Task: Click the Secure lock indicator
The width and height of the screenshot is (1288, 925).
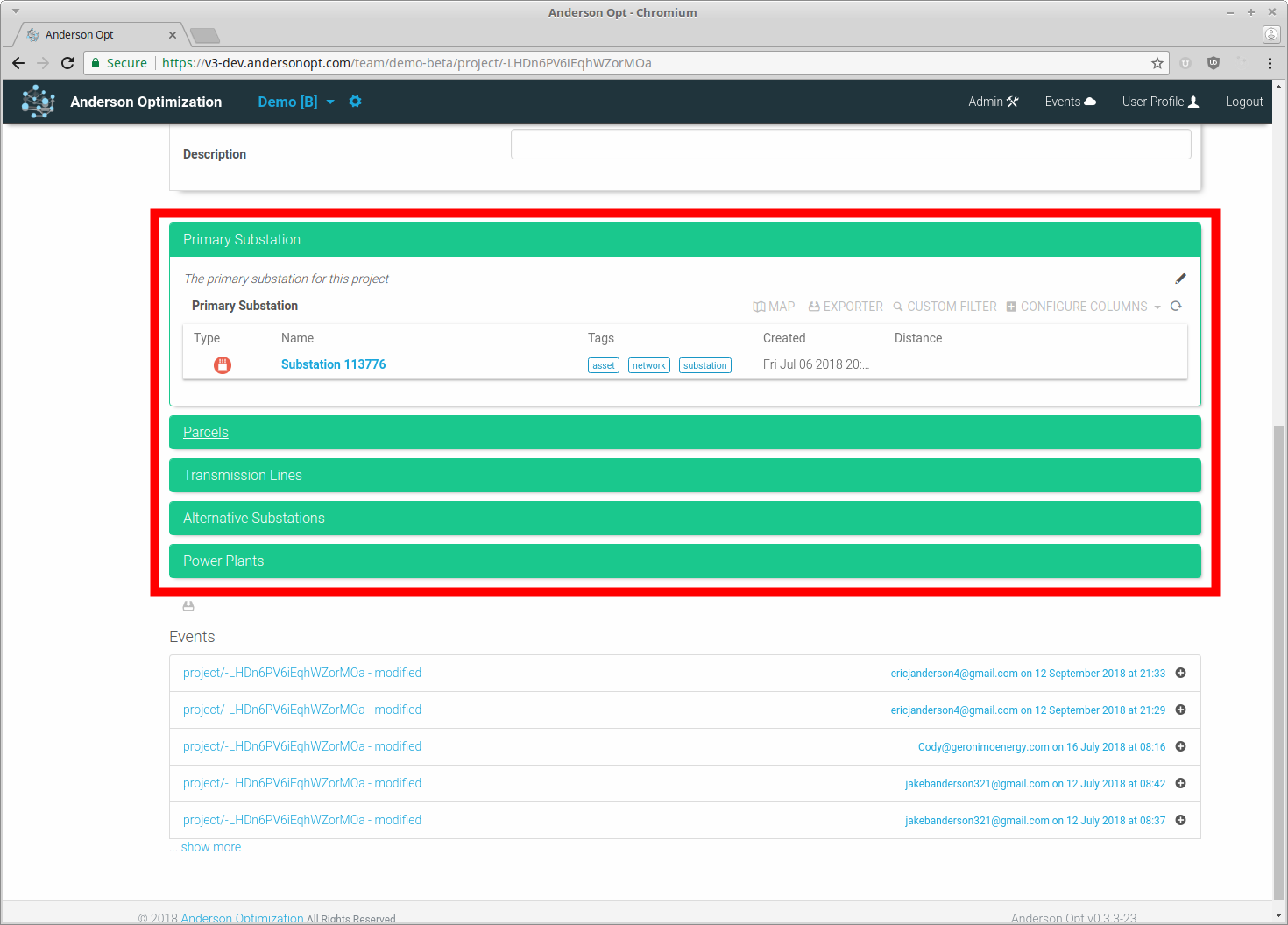Action: click(x=119, y=63)
